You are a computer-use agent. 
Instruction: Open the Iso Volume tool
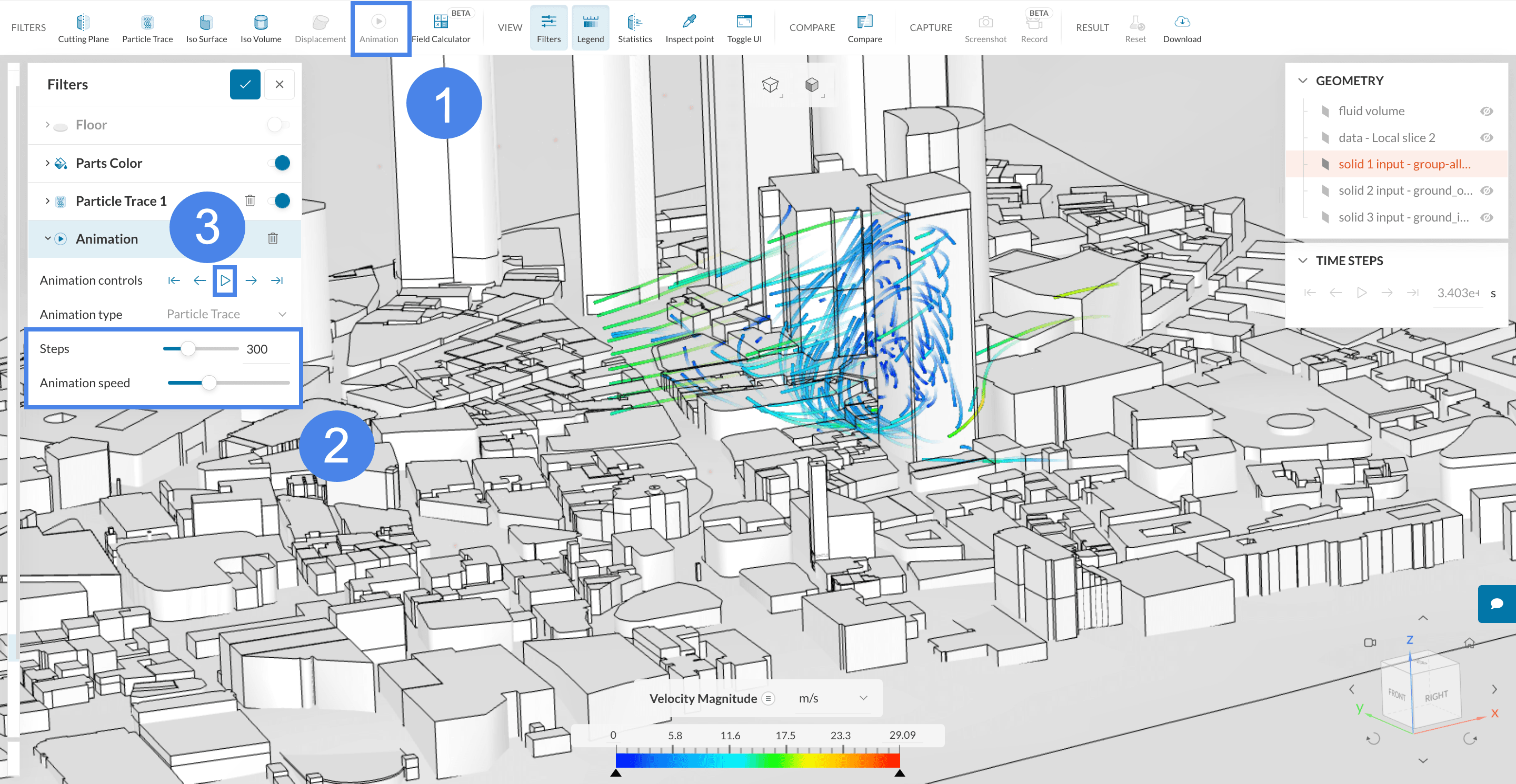(261, 28)
